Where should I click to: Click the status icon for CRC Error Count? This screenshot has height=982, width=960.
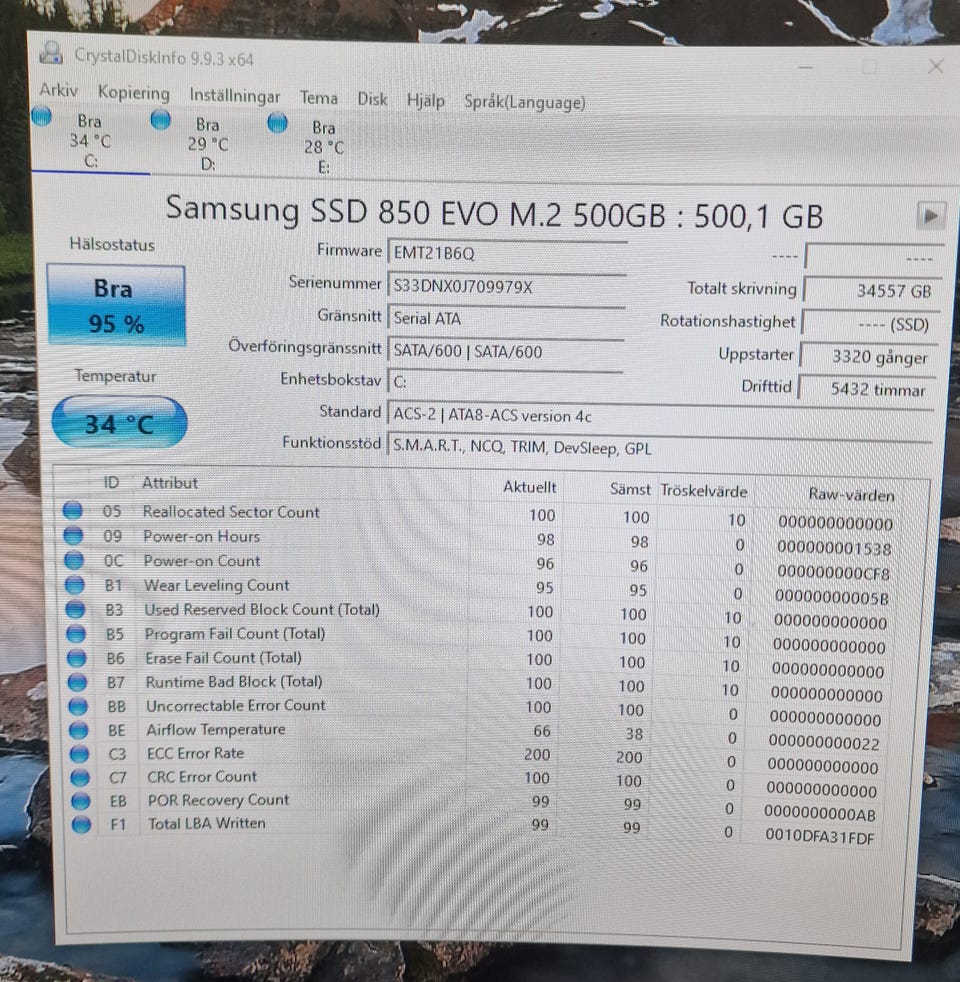pyautogui.click(x=80, y=777)
